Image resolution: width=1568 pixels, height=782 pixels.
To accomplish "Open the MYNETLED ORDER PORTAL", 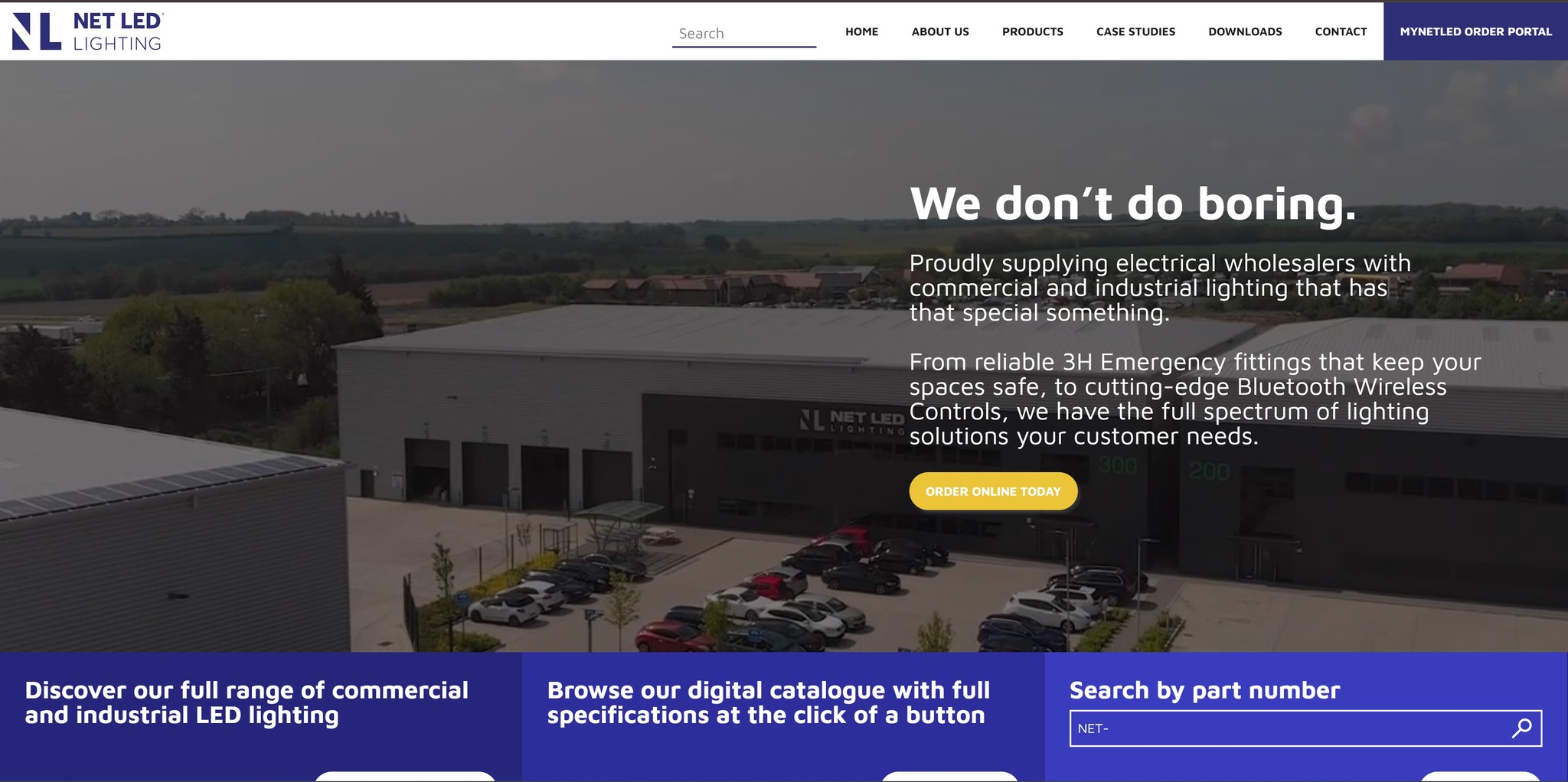I will pyautogui.click(x=1475, y=31).
